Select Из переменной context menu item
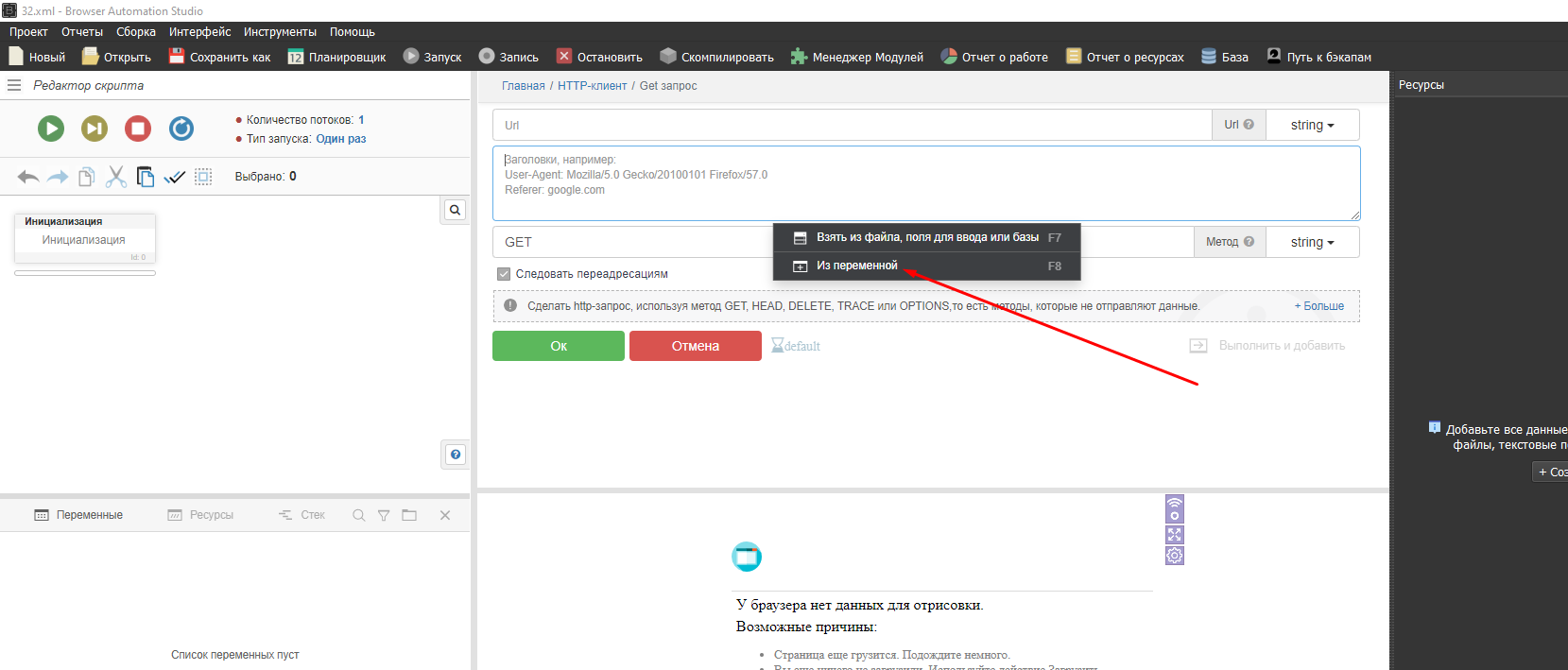The width and height of the screenshot is (1568, 670). pos(856,266)
